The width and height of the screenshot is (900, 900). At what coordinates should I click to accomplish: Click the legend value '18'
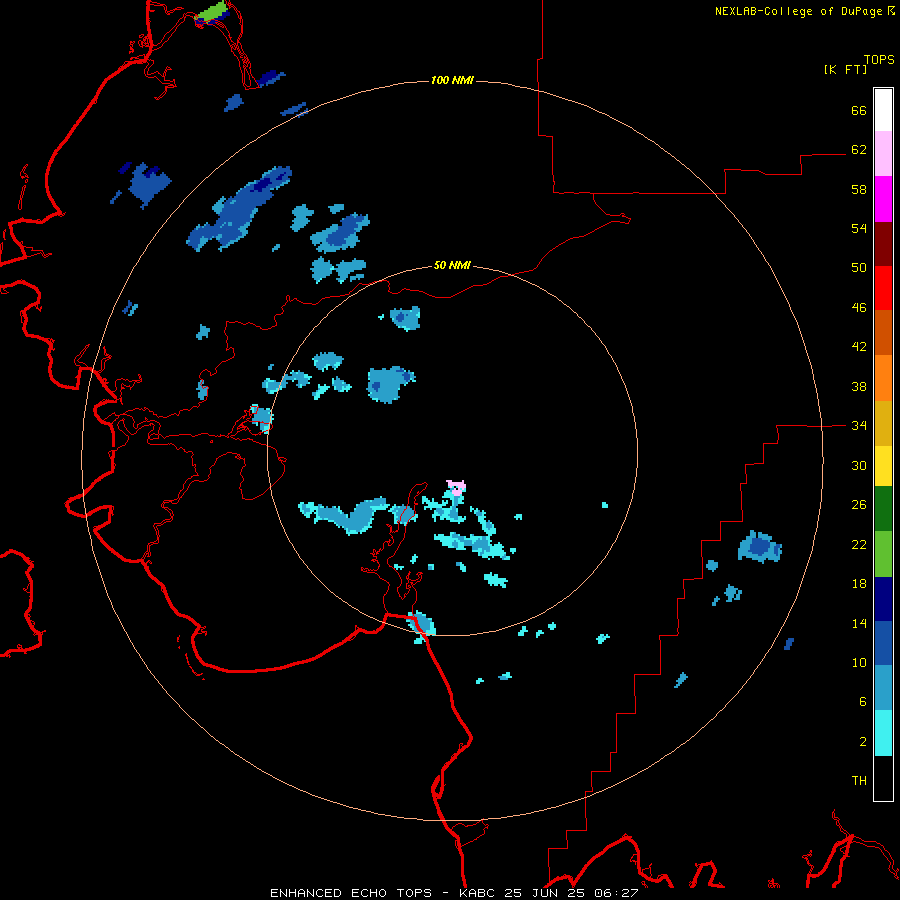(x=859, y=584)
